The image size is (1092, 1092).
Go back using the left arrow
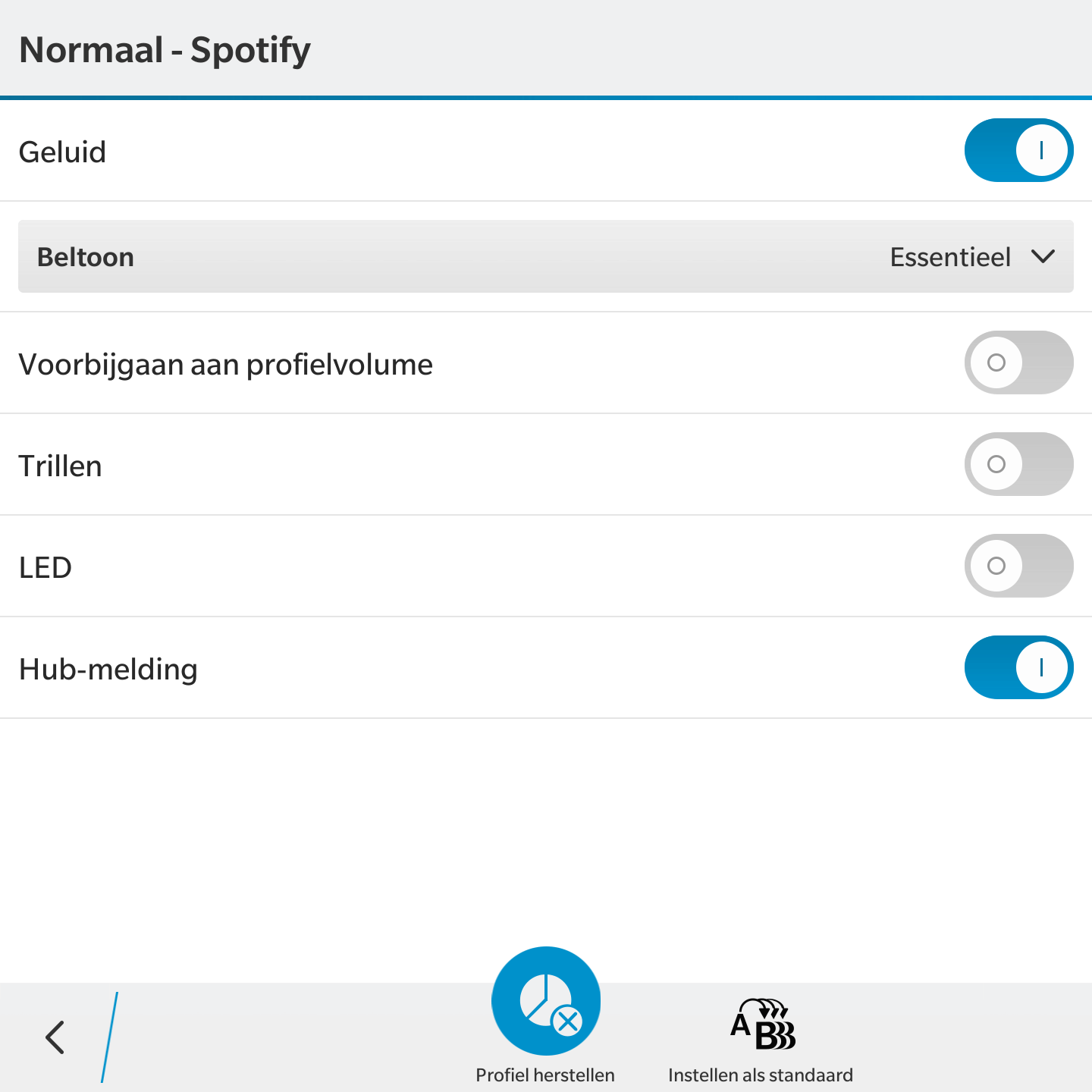click(x=55, y=1037)
